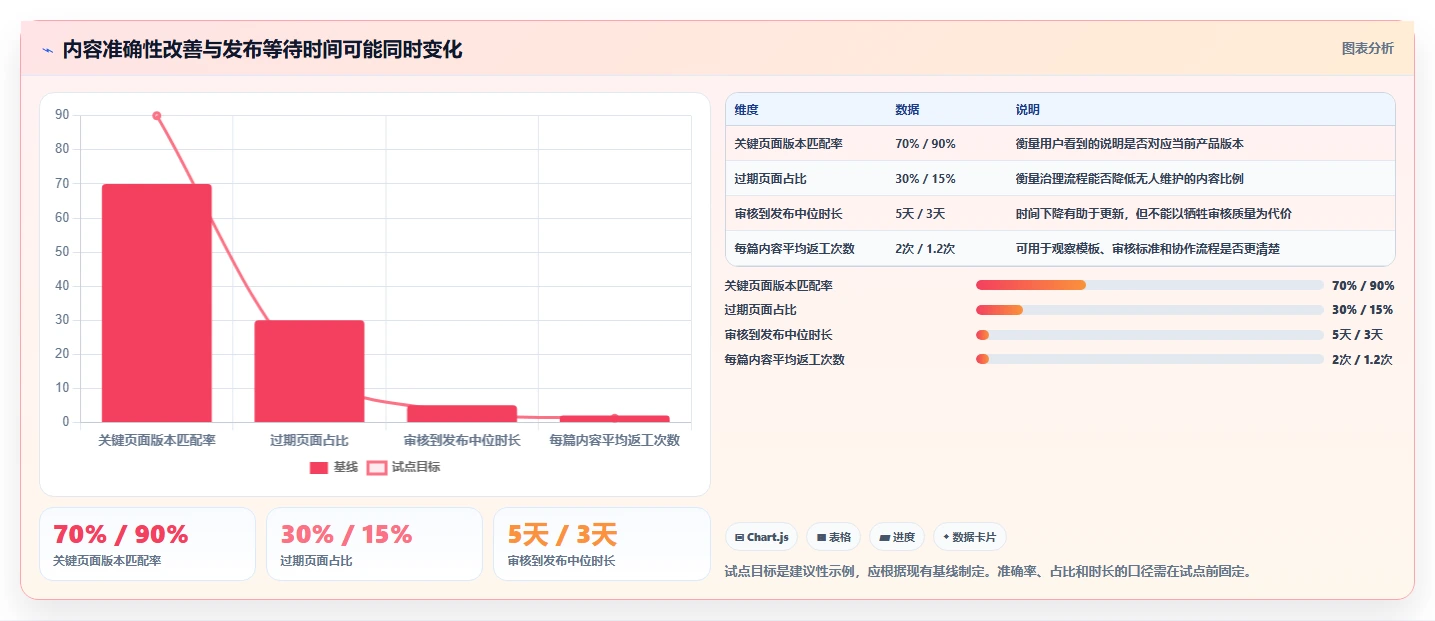Select the 数据卡片 tag
This screenshot has width=1435, height=621.
point(969,537)
